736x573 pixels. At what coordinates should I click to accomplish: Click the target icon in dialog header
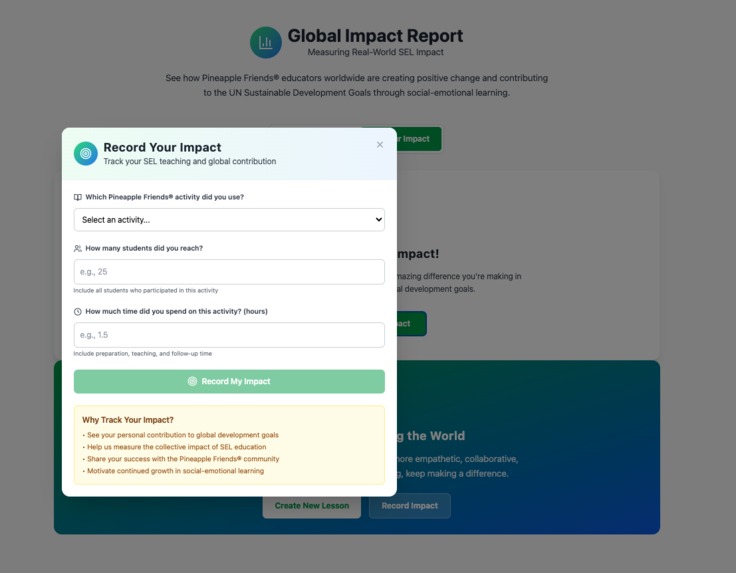(x=85, y=153)
